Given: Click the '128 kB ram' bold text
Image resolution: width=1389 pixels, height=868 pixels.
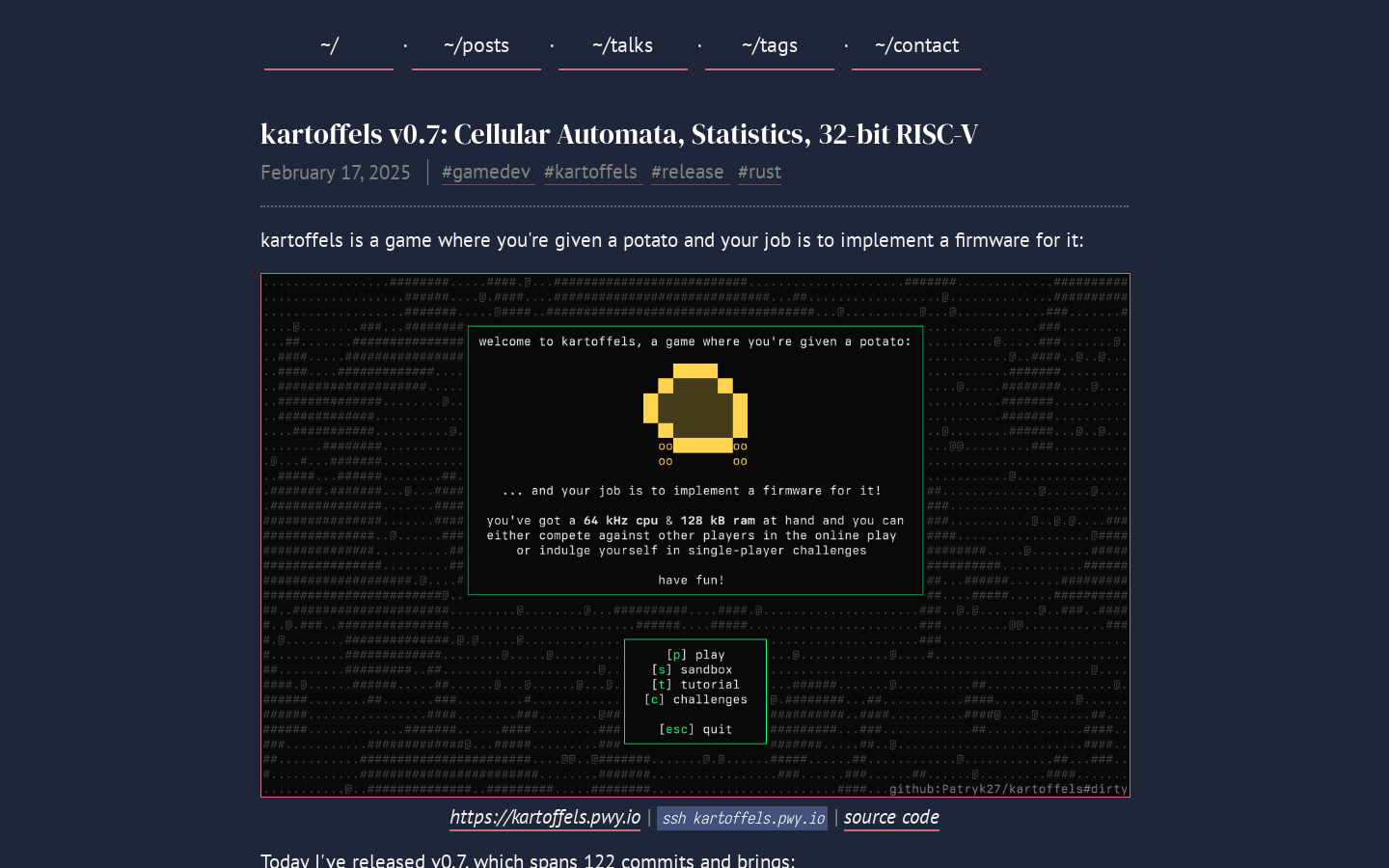Looking at the screenshot, I should coord(718,520).
